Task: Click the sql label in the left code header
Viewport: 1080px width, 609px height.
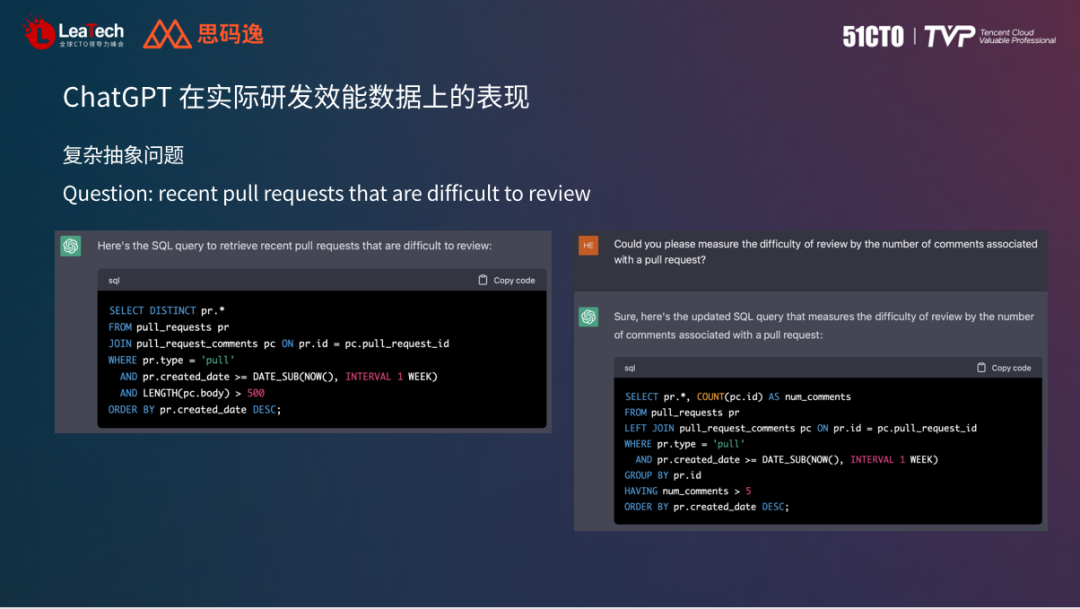Action: coord(114,281)
